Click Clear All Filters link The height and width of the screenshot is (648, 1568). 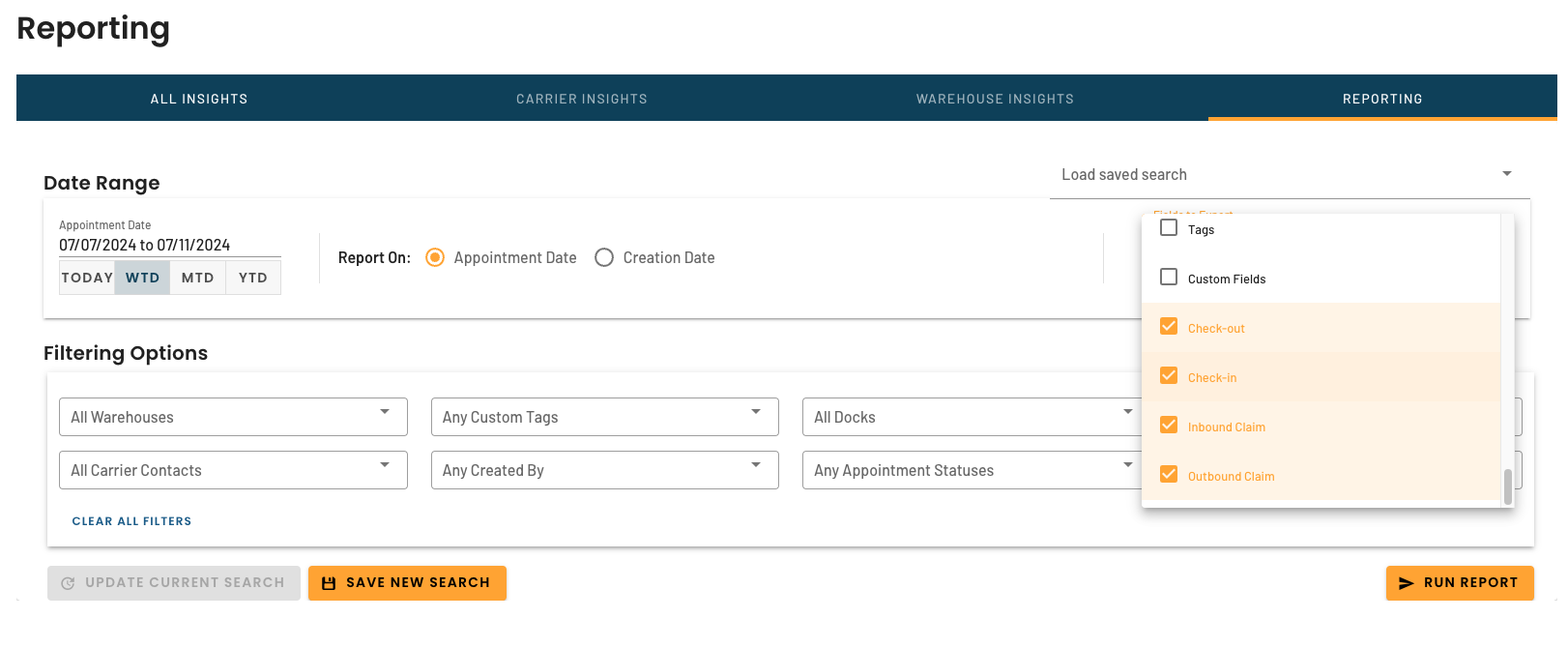[131, 521]
